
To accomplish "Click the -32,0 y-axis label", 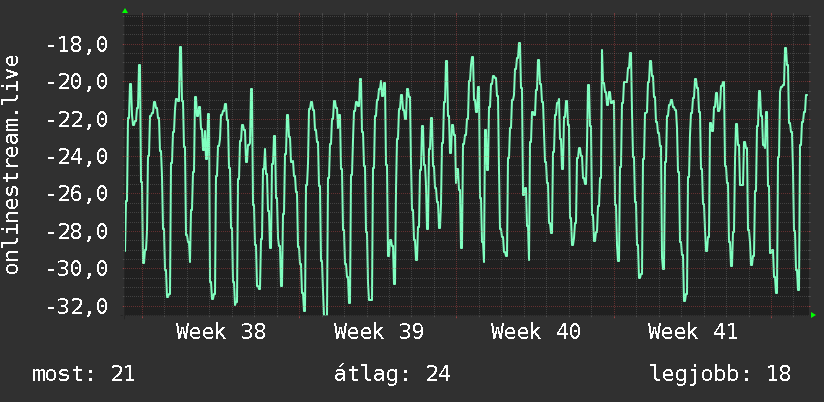I will (x=77, y=306).
